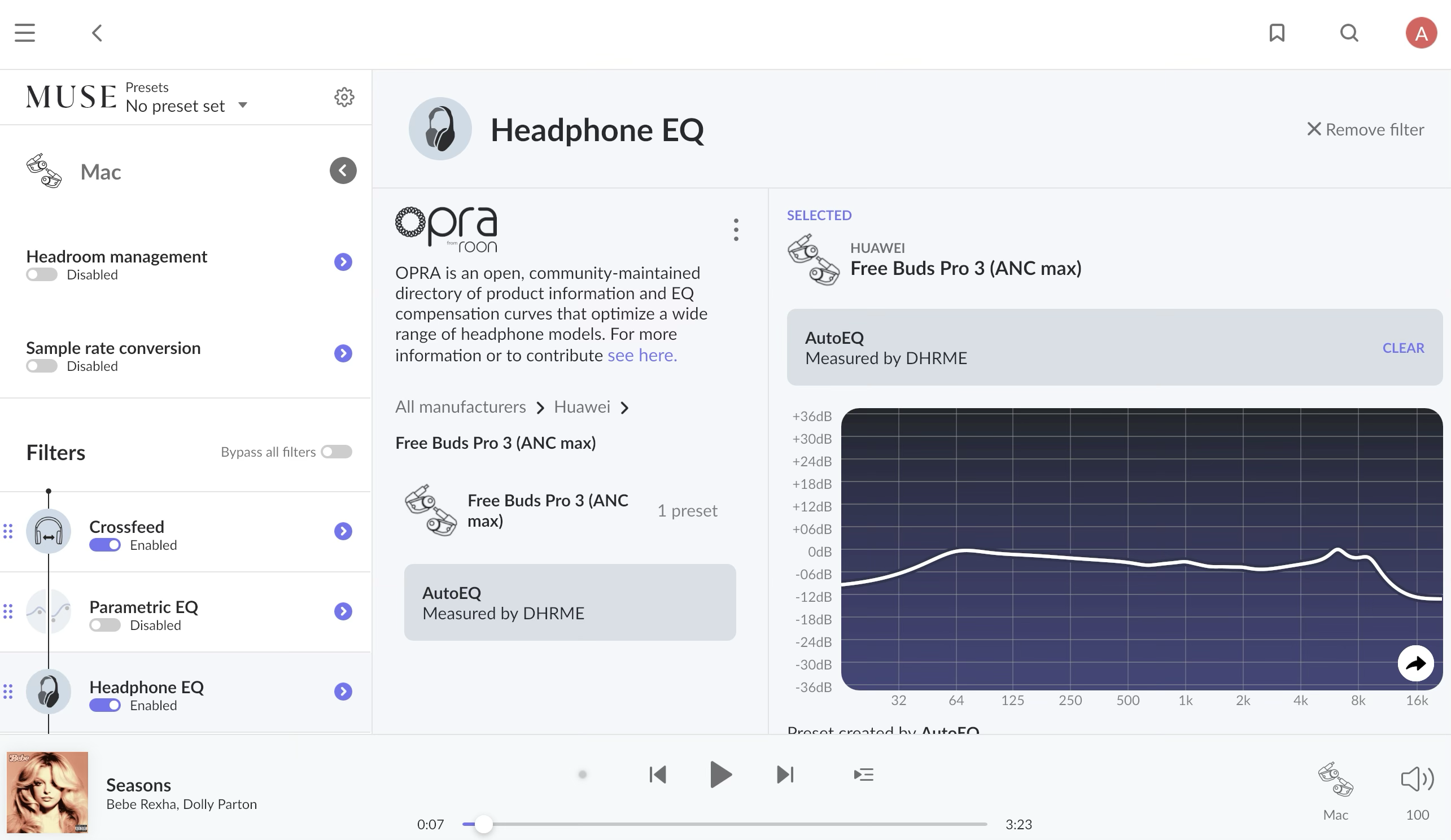Skip to previous track
Screen dimensions: 1451x840
pyautogui.click(x=657, y=775)
